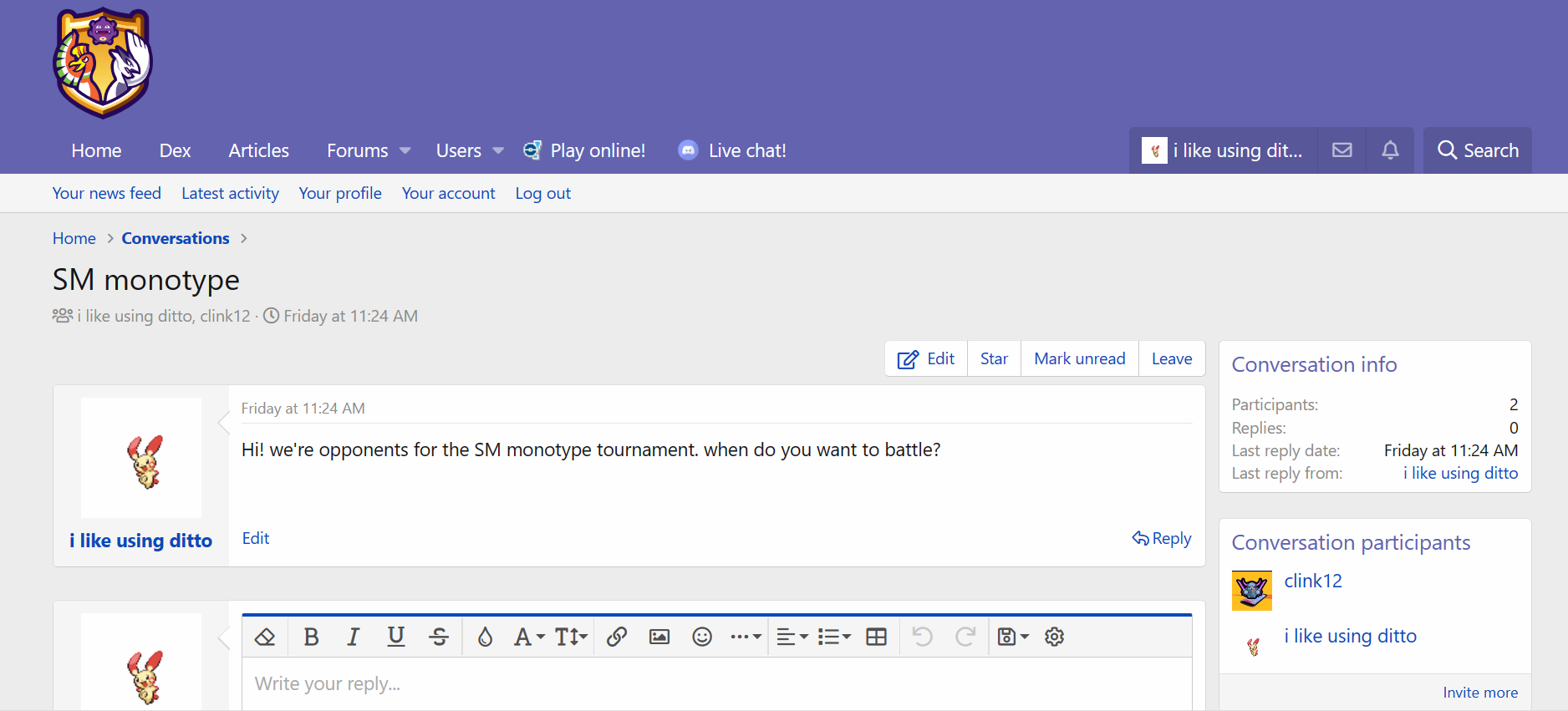Open the inbox envelope icon

[1341, 150]
